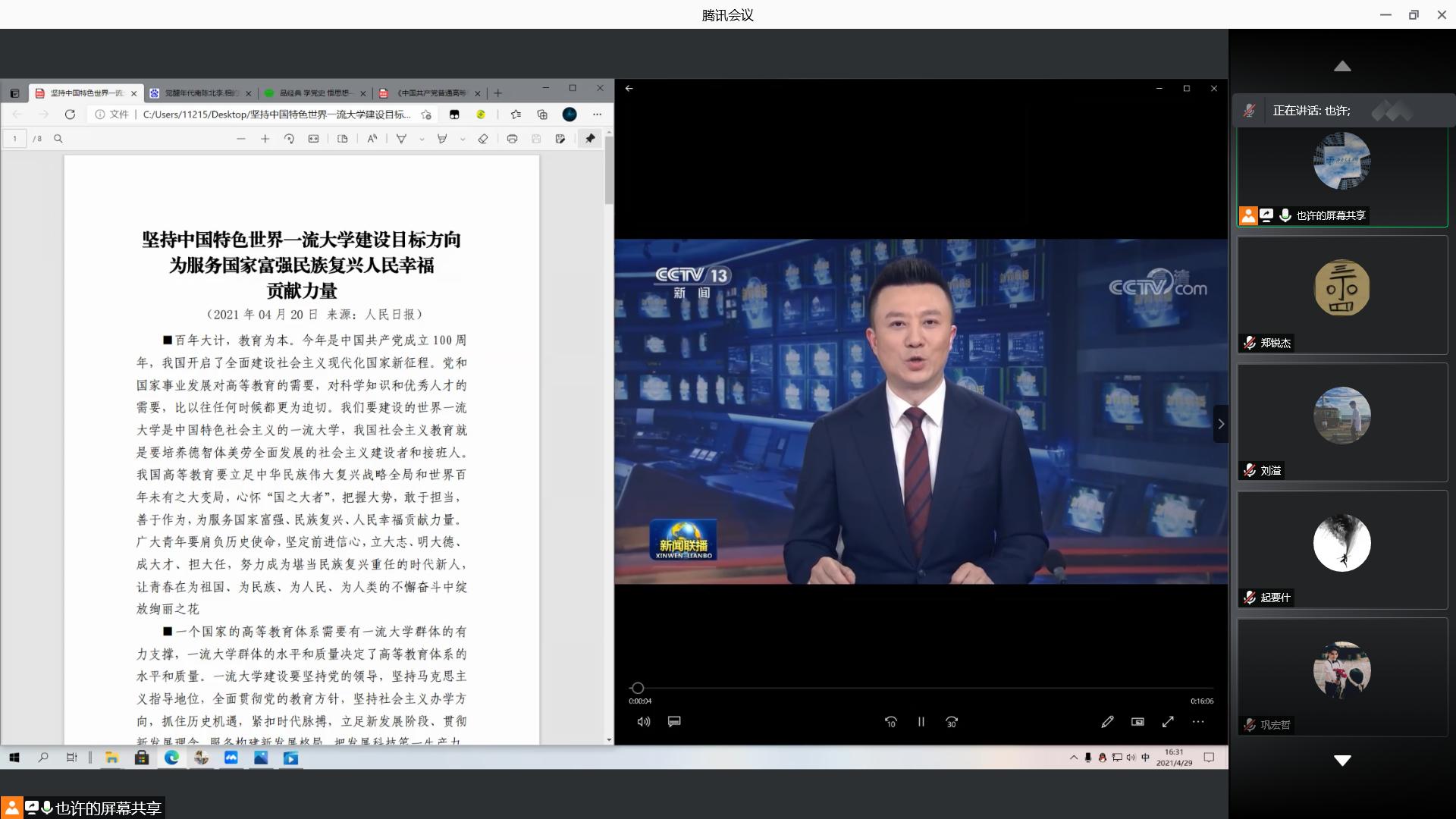Screen dimensions: 1456x819
Task: Skip the video forward 30 seconds
Action: (x=952, y=722)
